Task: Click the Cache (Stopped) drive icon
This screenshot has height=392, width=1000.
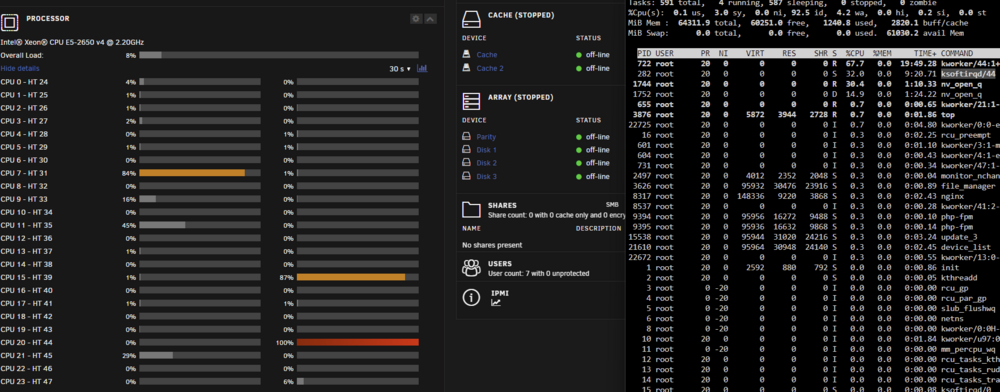Action: click(x=471, y=20)
